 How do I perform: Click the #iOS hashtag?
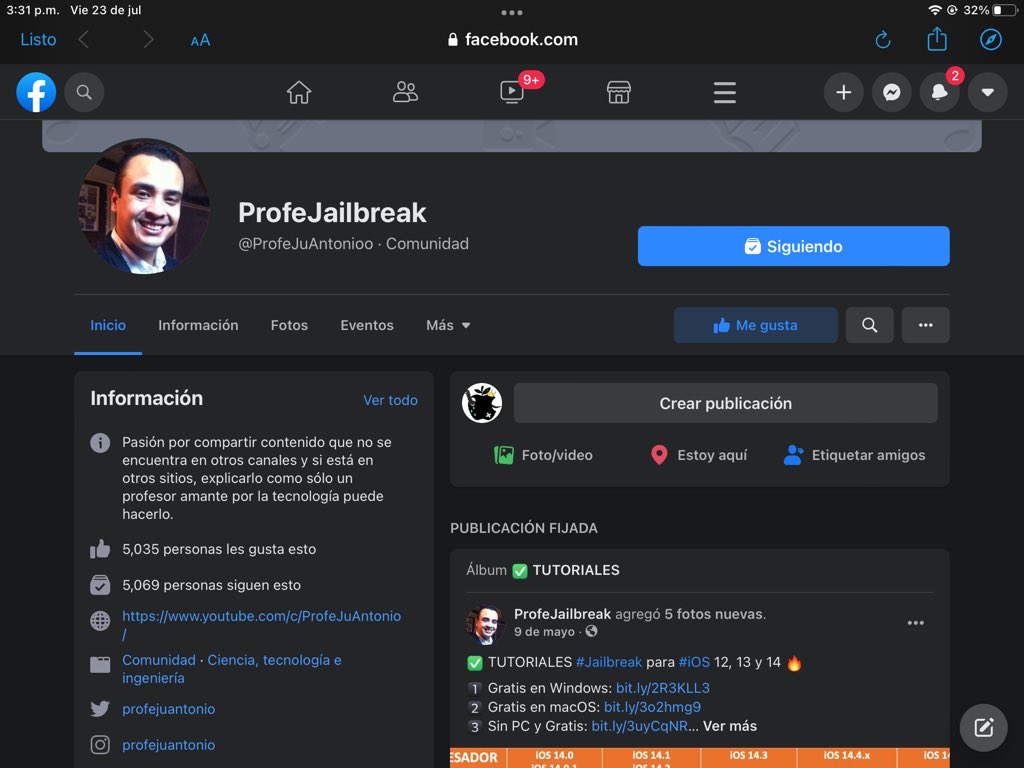point(694,662)
